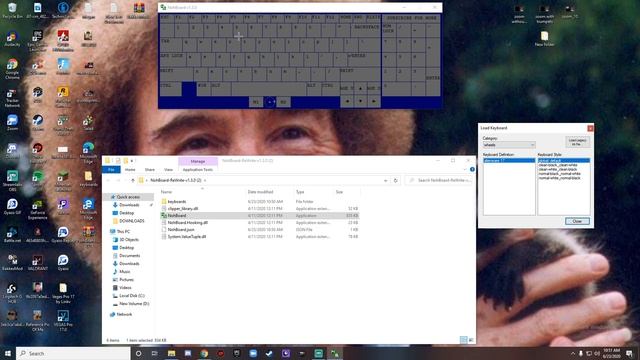The height and width of the screenshot is (360, 640).
Task: Open the Battle.net desktop shortcut
Action: click(x=12, y=234)
